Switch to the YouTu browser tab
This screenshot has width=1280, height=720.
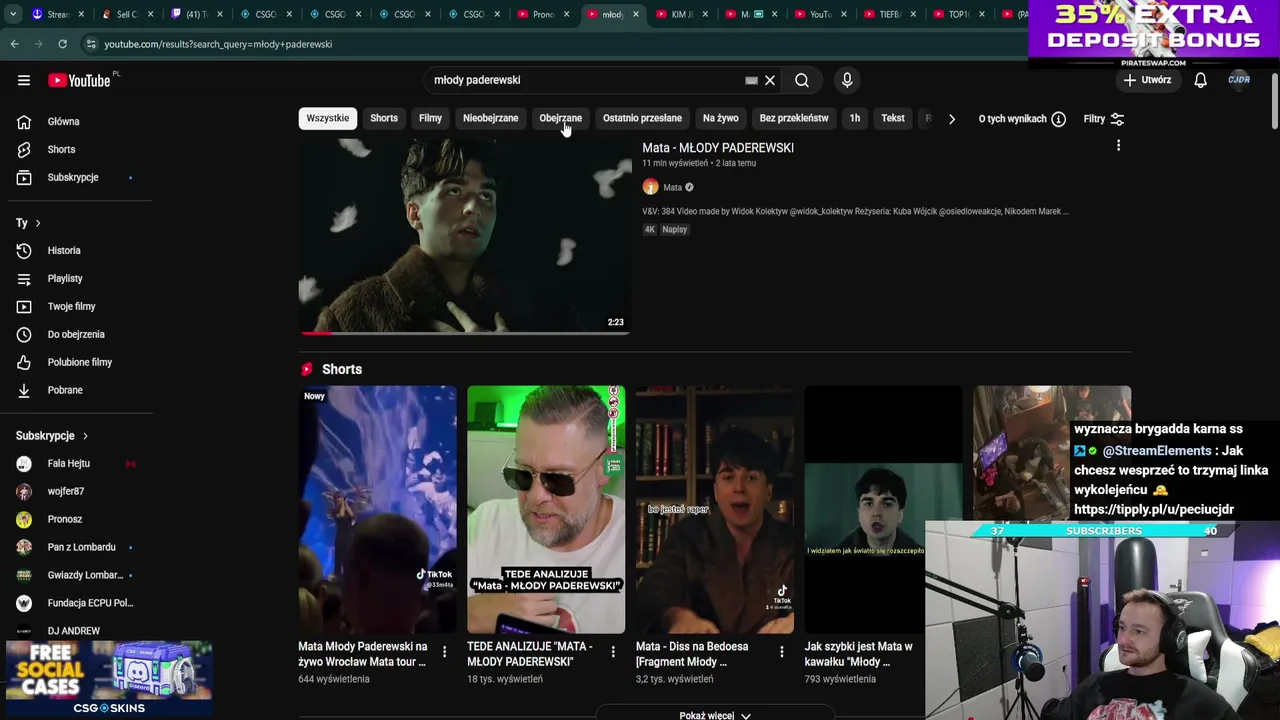[x=820, y=14]
